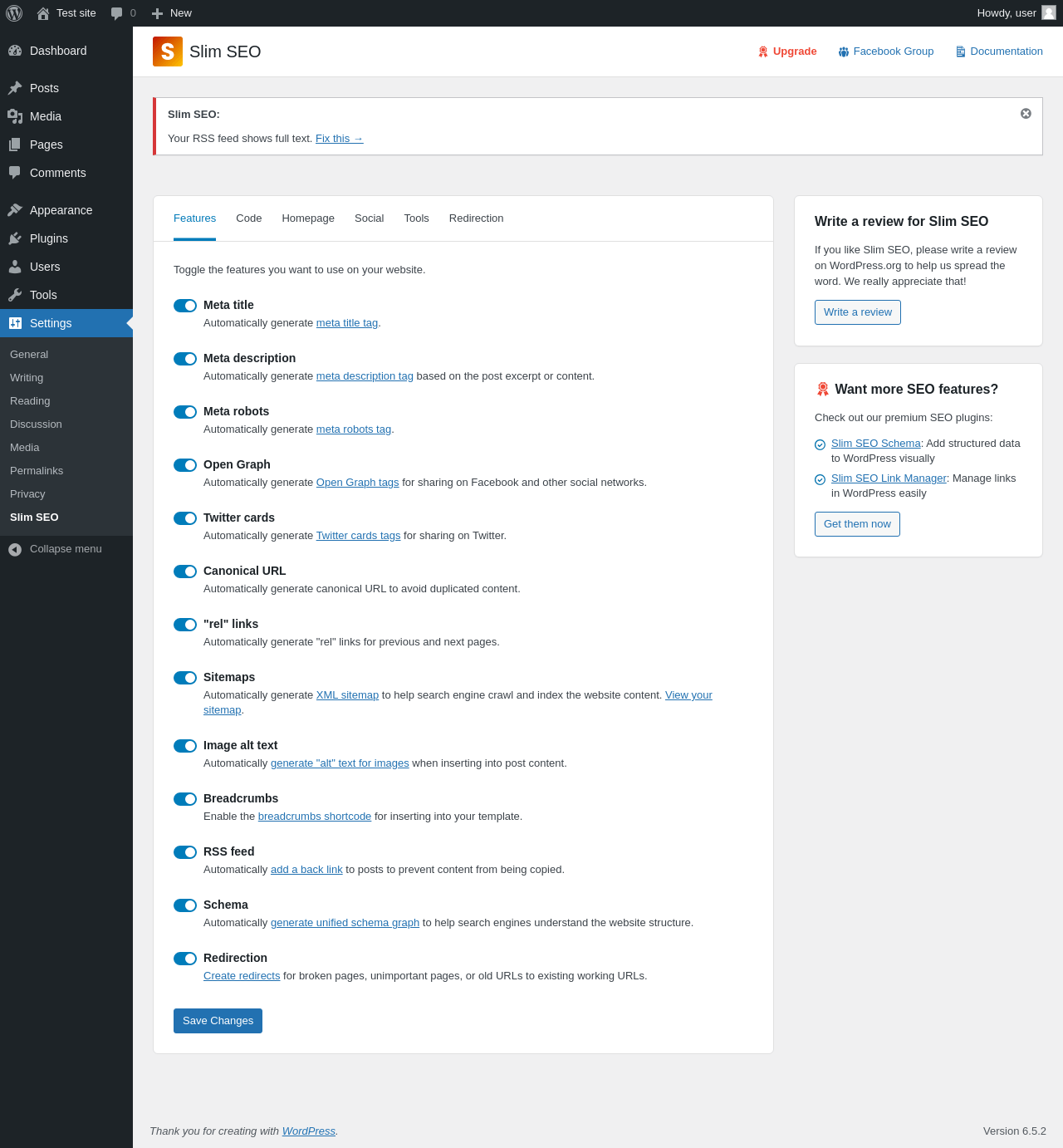Click the plus icon beside New
Screen dimensions: 1063x1148
[157, 13]
